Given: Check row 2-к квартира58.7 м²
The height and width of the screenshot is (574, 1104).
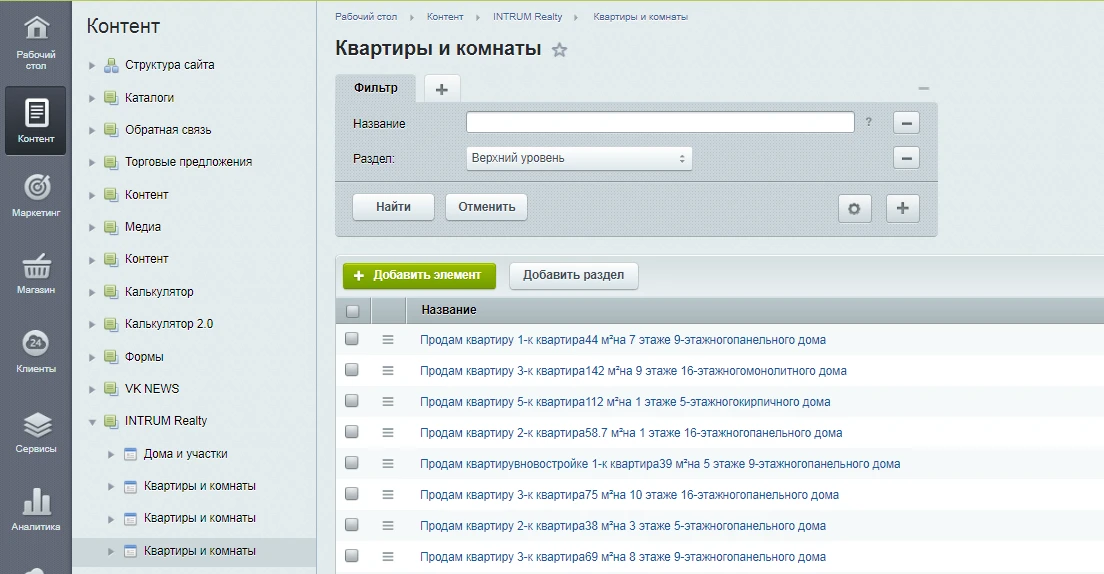Looking at the screenshot, I should pyautogui.click(x=352, y=432).
